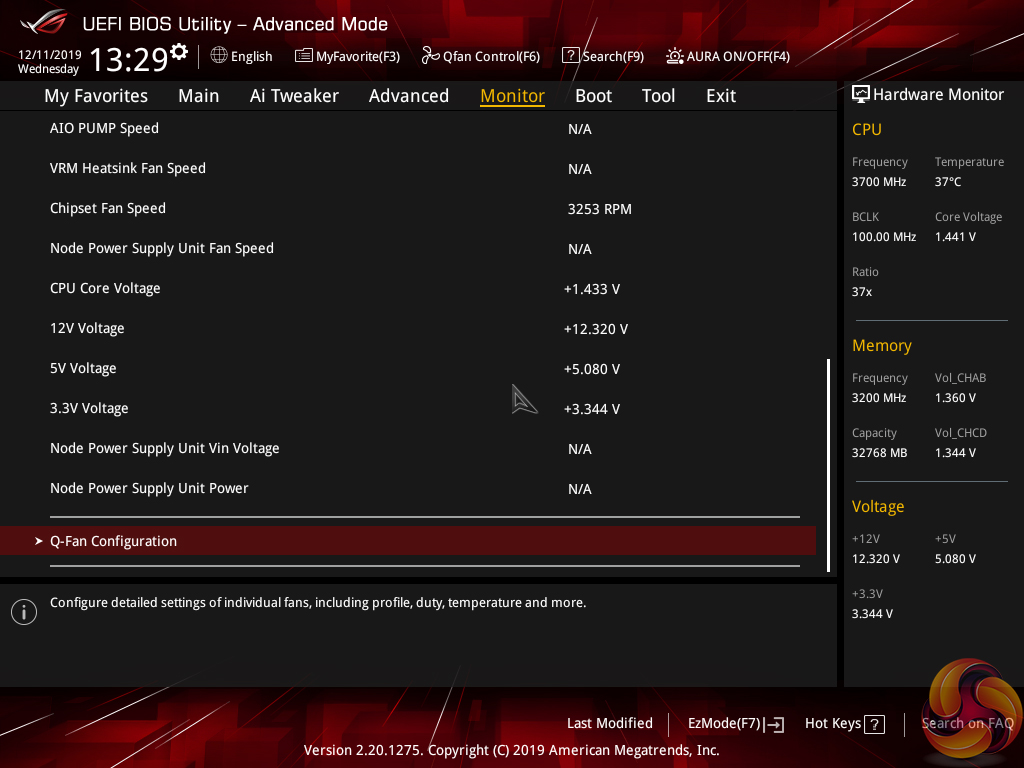Click the 1.344 V Vol_CHCD value
Screen dimensions: 1024x768
point(955,453)
